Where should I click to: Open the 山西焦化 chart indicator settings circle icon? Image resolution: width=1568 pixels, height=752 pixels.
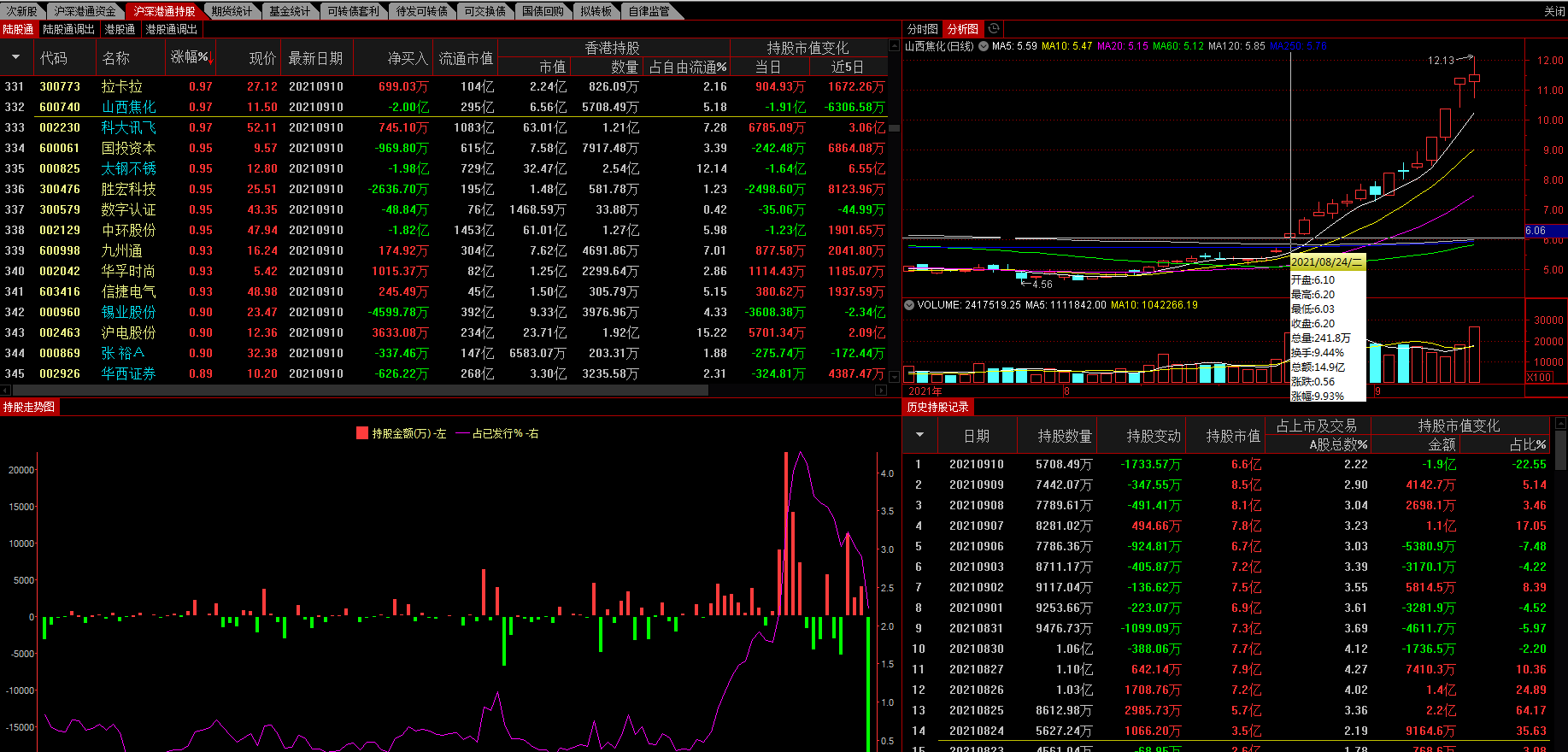coord(984,46)
